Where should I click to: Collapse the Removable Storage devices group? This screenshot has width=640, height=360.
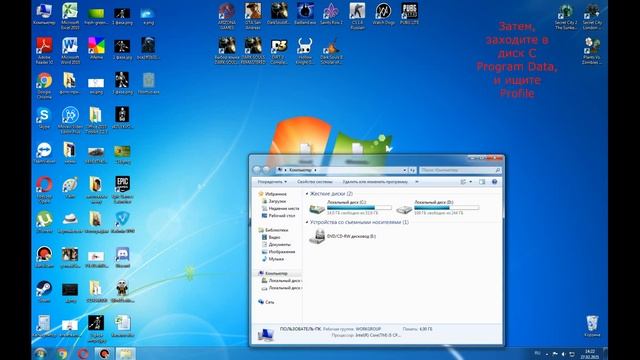(307, 222)
